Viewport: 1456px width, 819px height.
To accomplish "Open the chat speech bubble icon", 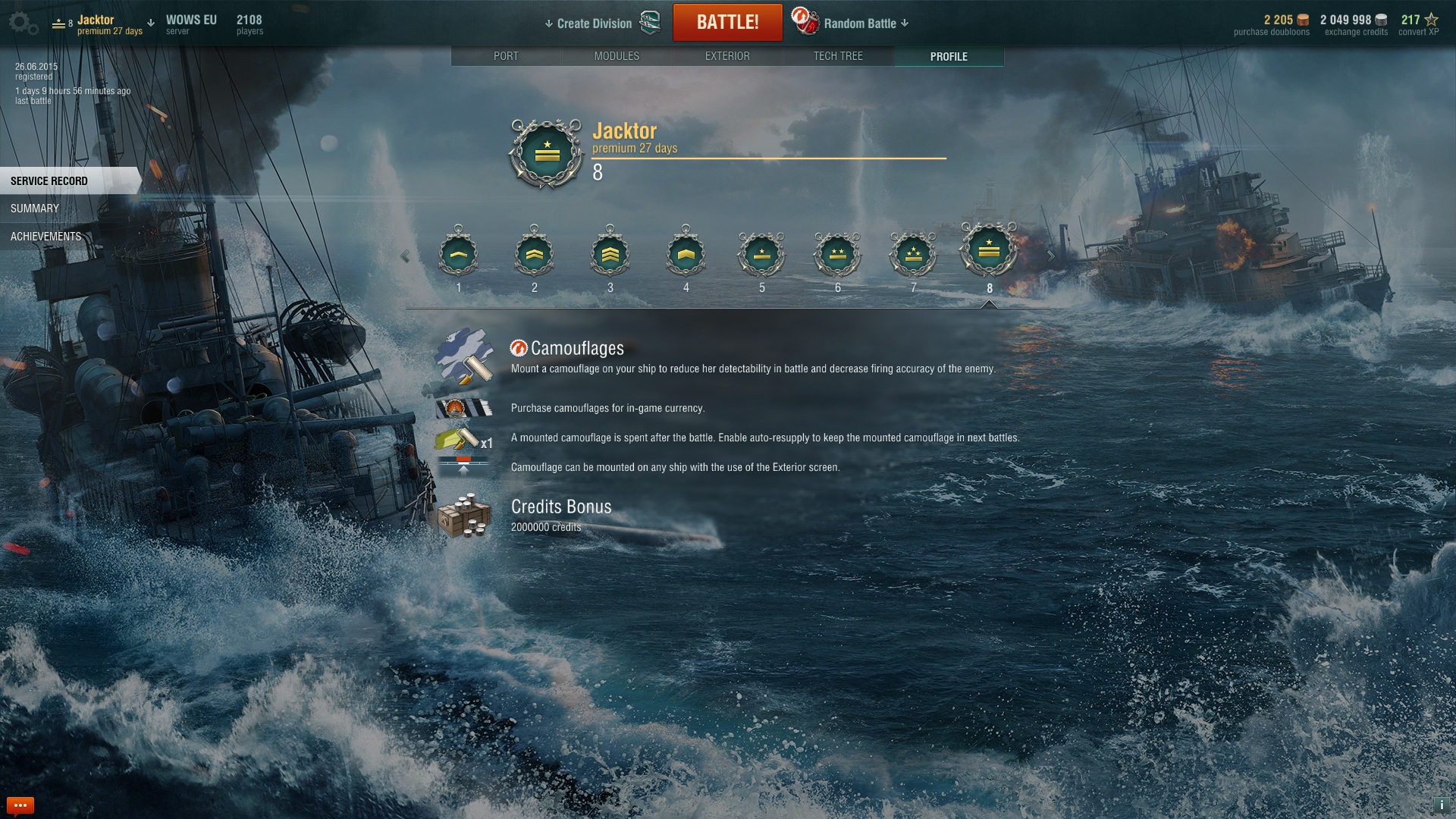I will [20, 805].
